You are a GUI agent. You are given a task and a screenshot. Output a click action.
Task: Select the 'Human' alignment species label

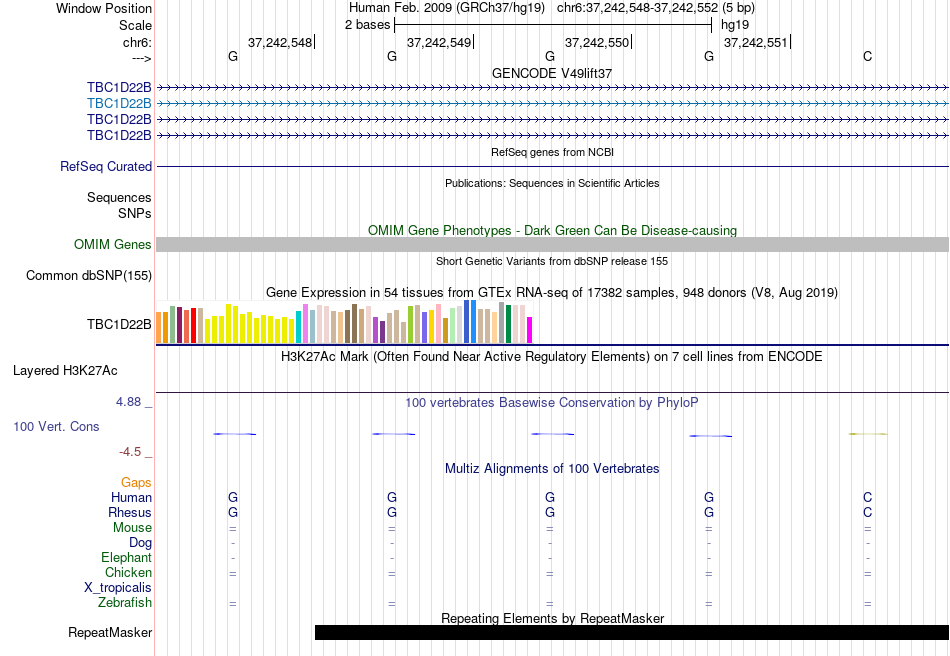tap(131, 497)
